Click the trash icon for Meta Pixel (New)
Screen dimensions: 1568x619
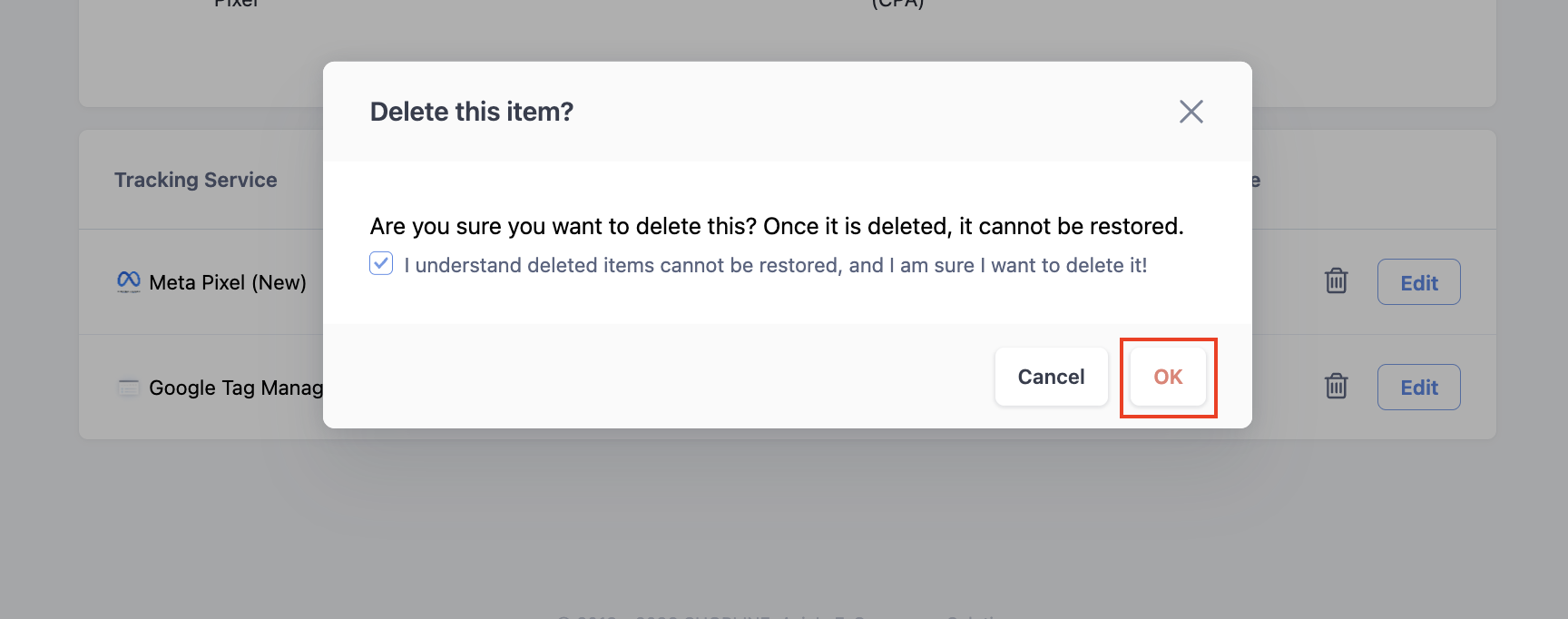click(1336, 281)
